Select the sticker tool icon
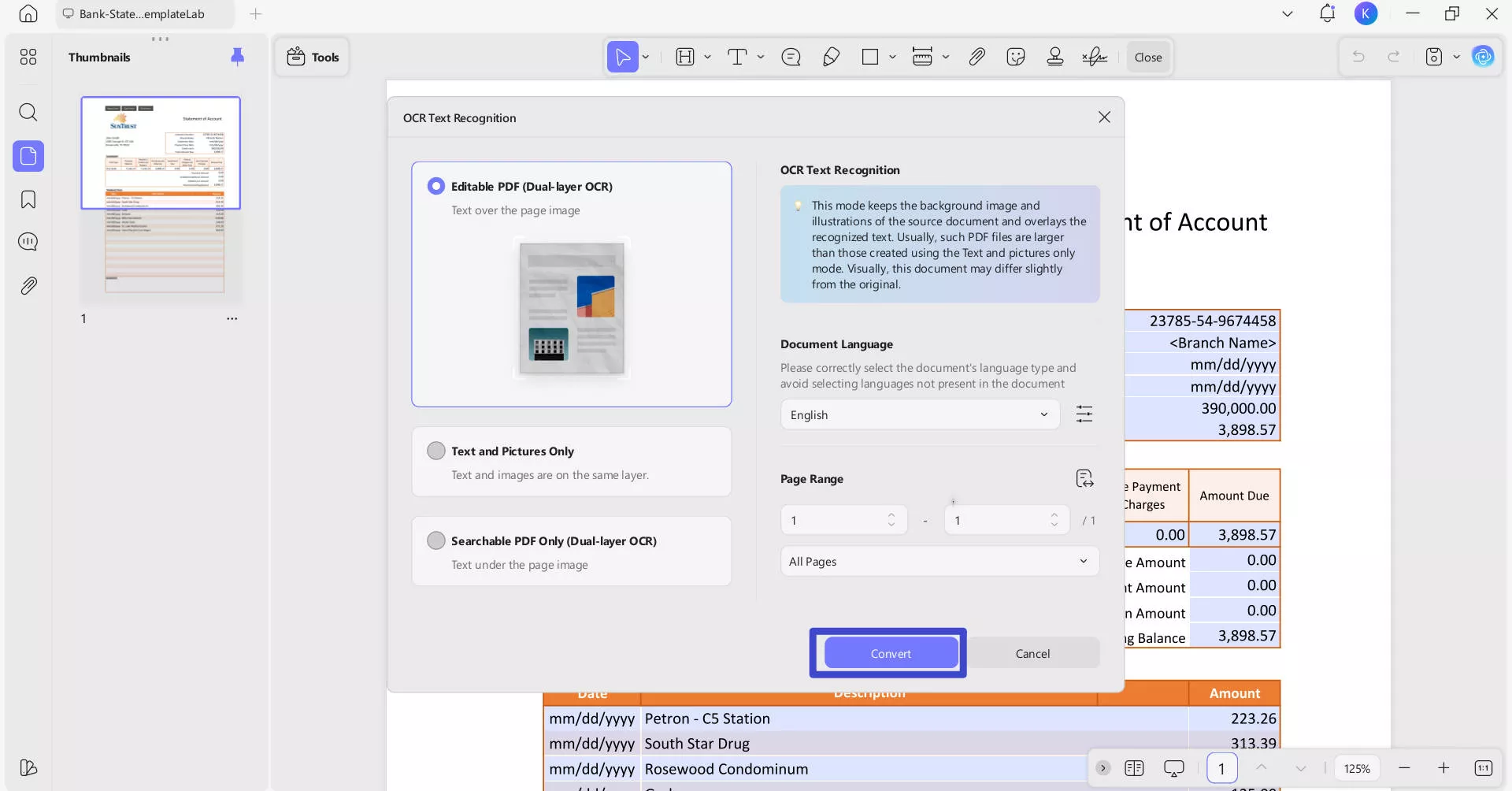Screen dimensions: 1512x791 click(x=1015, y=57)
